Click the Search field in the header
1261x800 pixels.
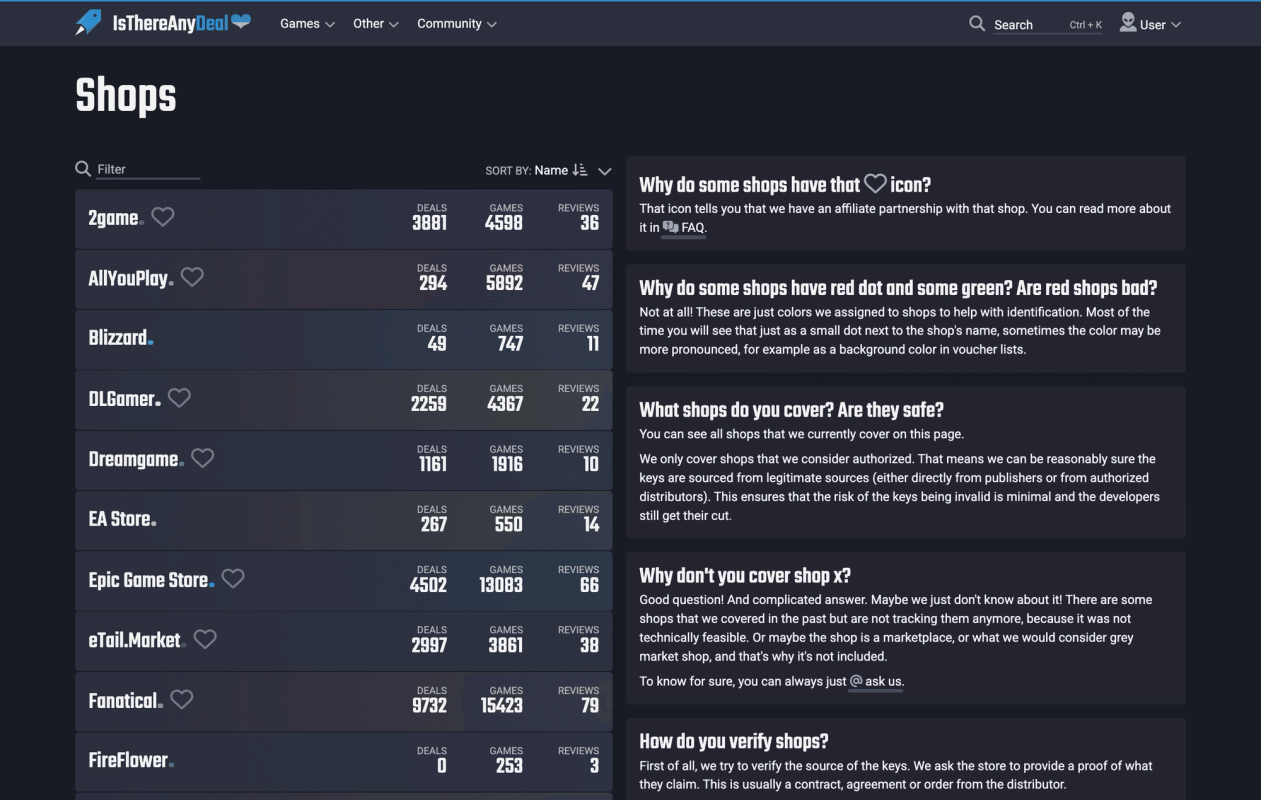coord(1048,25)
